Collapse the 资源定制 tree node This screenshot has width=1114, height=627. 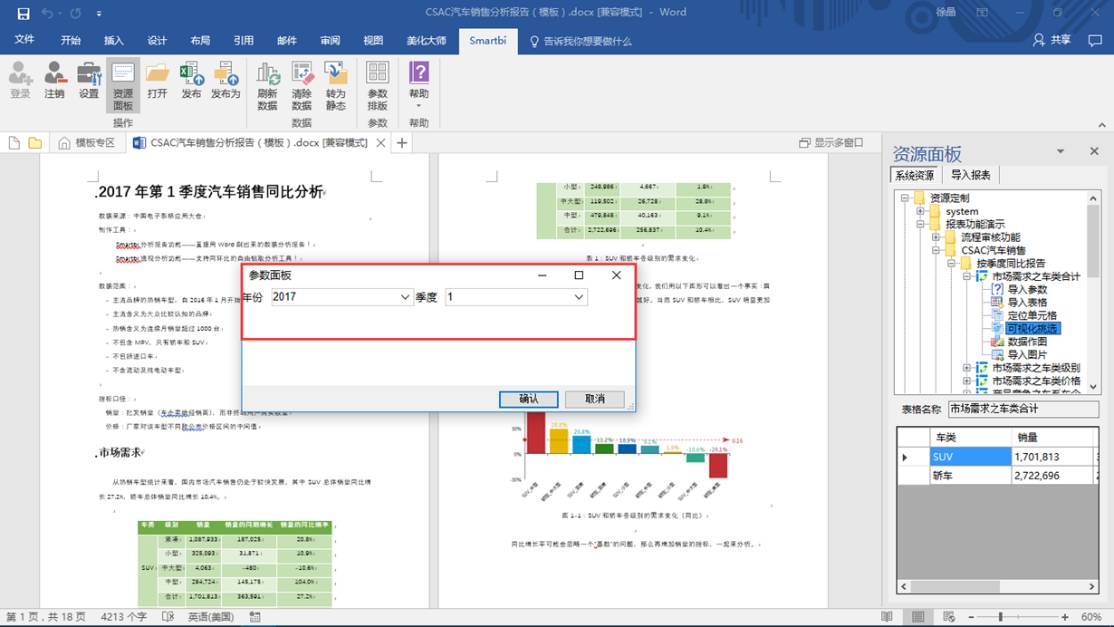904,198
